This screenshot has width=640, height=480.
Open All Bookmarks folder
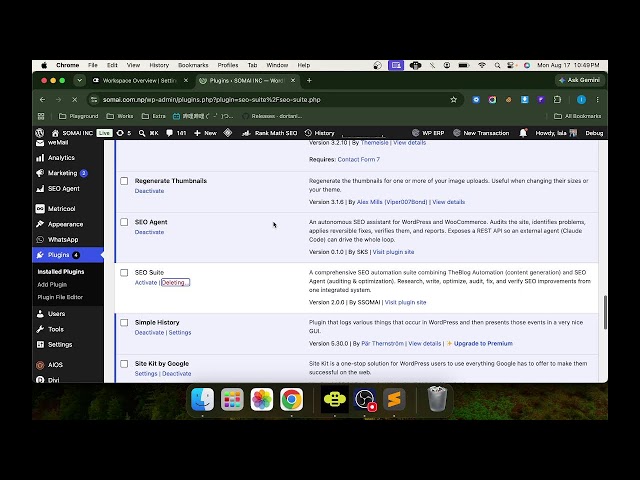coord(578,116)
